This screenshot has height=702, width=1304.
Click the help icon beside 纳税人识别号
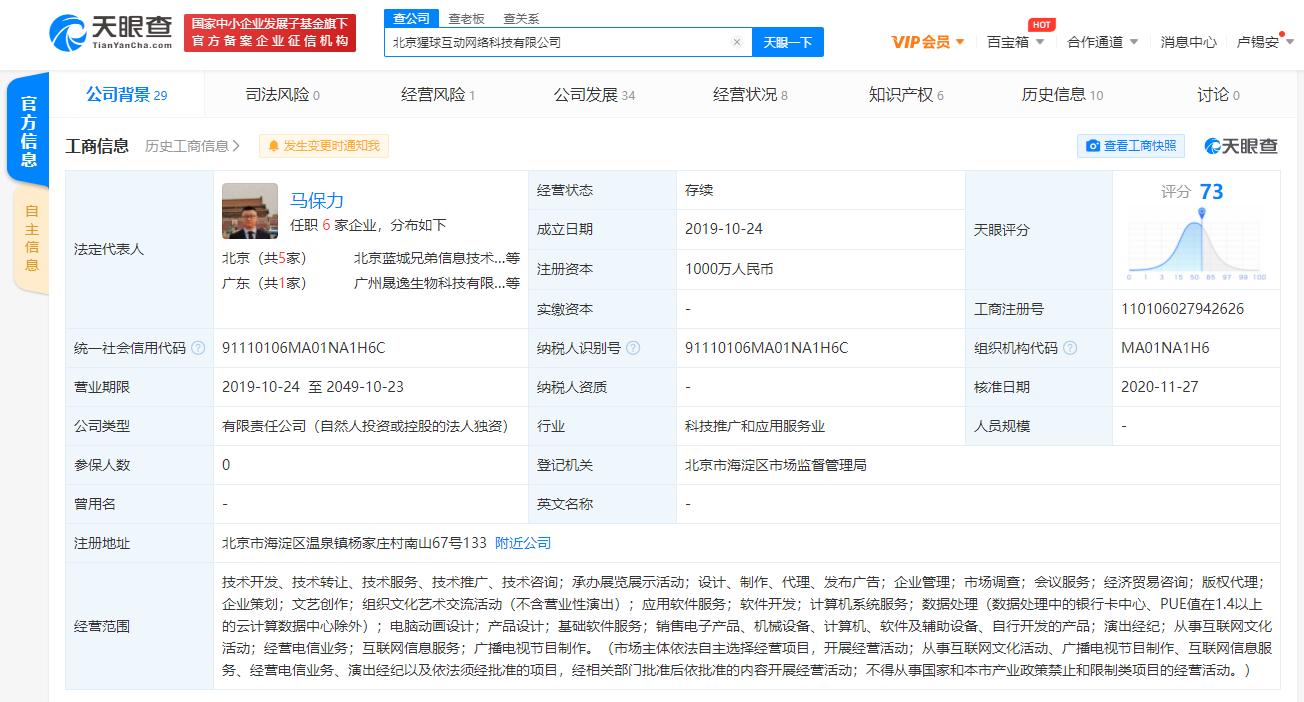[633, 348]
